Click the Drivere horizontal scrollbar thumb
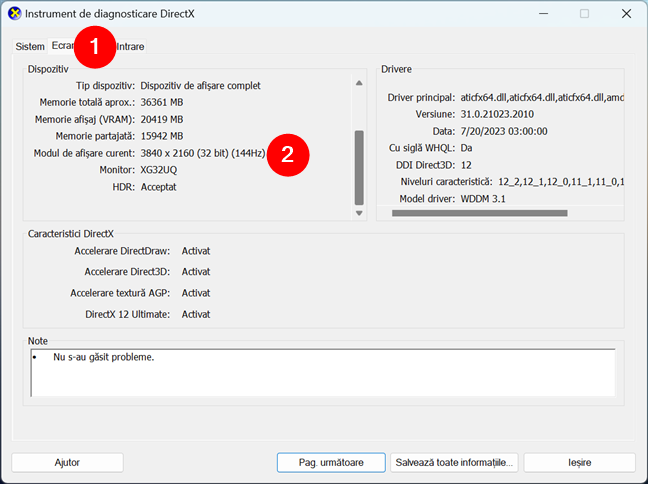The width and height of the screenshot is (648, 484). (x=479, y=213)
